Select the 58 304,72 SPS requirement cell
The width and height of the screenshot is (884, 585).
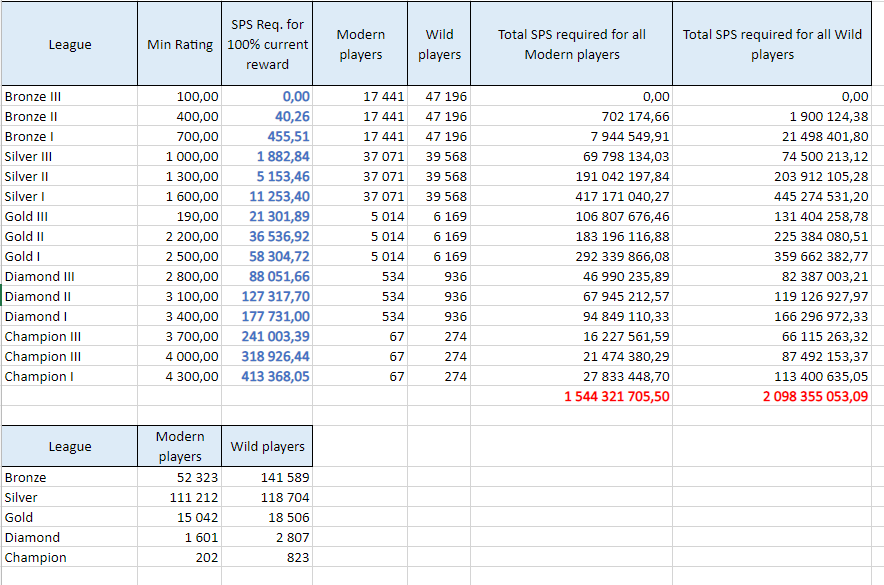tap(267, 256)
